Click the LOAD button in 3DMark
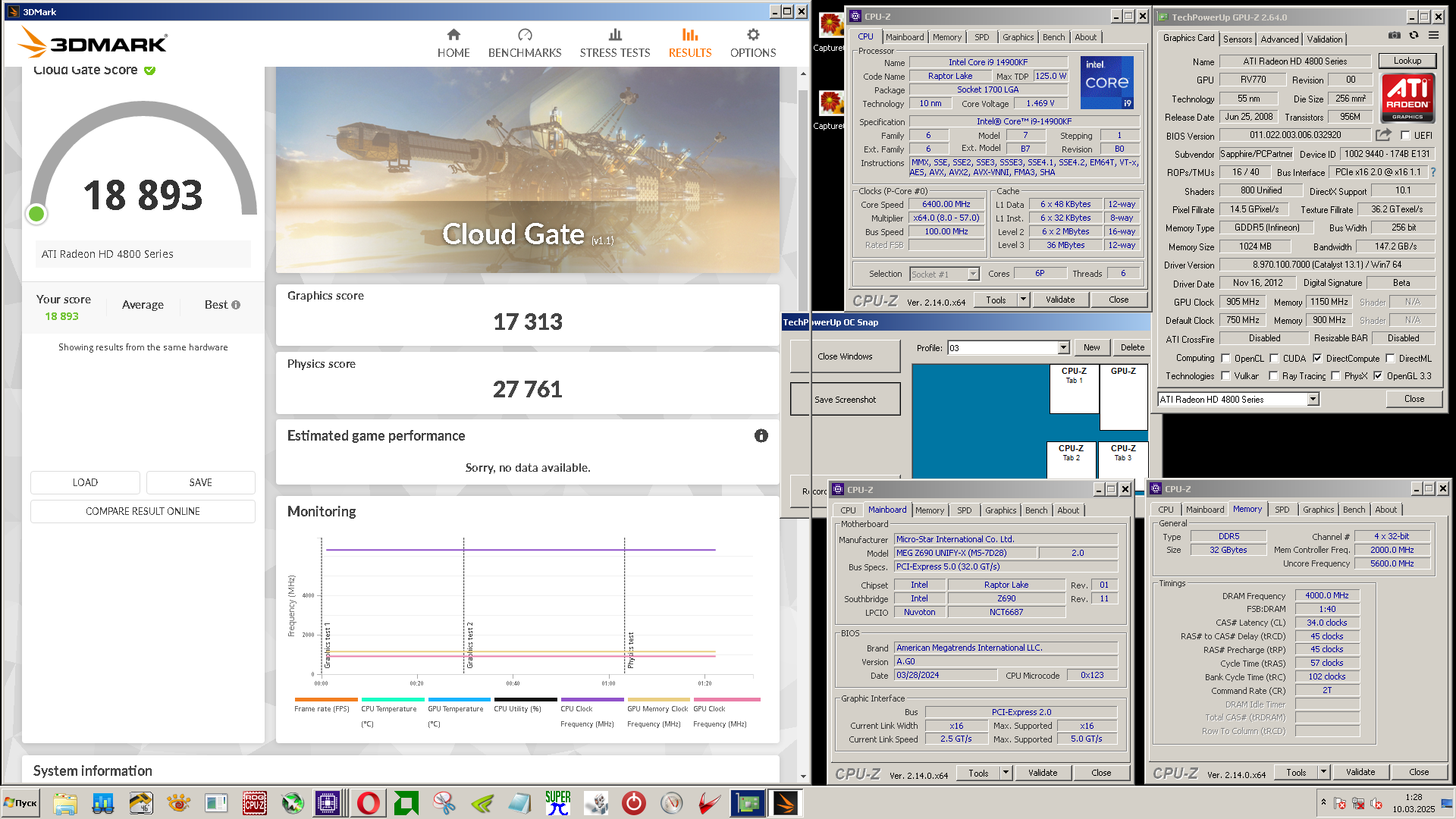 click(85, 483)
